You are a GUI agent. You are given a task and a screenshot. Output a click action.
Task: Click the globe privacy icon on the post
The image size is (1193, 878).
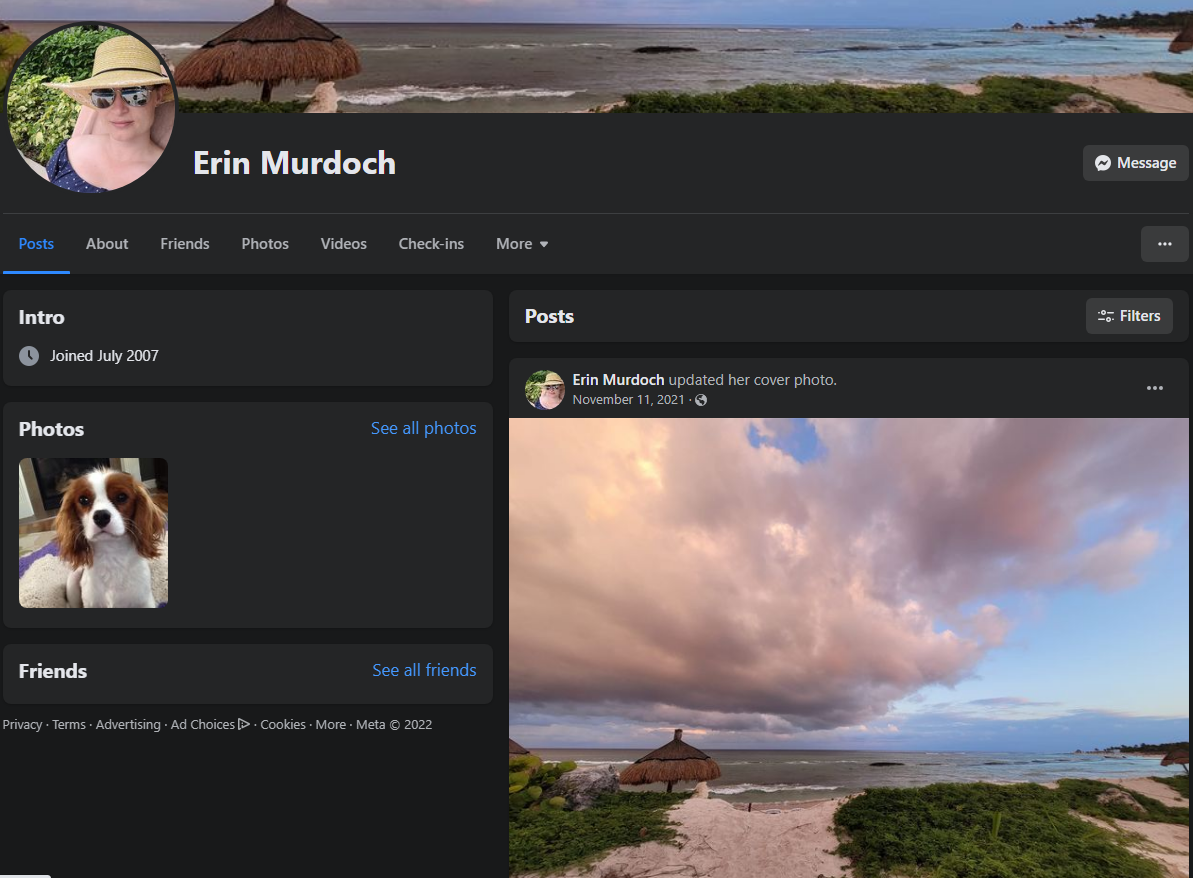pyautogui.click(x=700, y=400)
